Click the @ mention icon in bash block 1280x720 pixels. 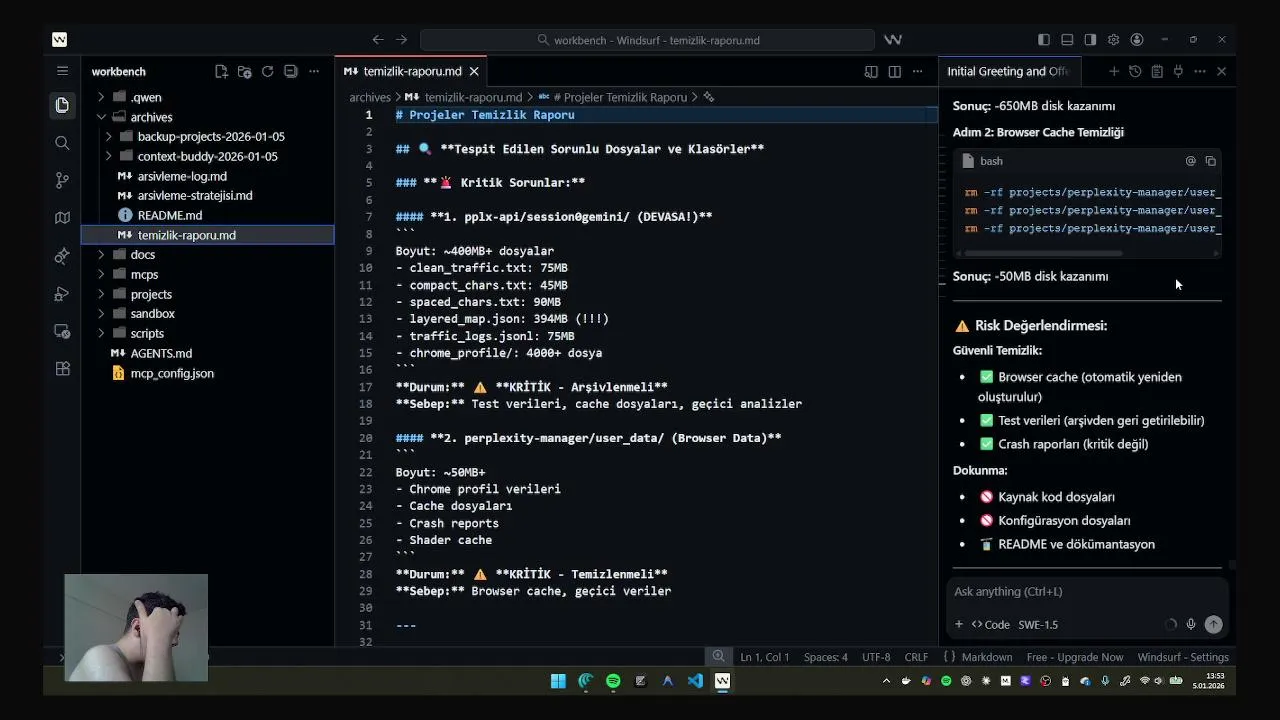(x=1190, y=161)
